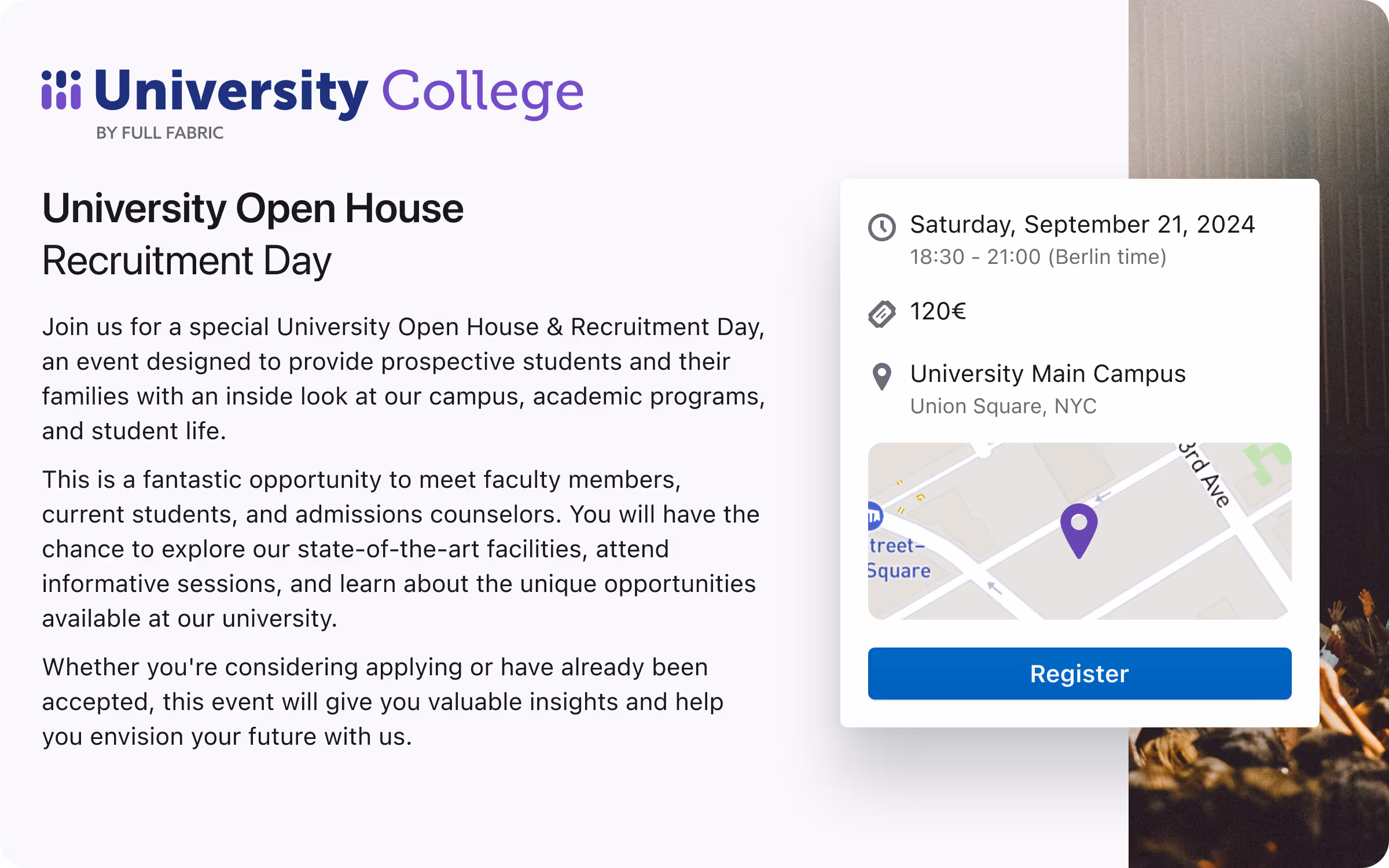Click the grey location pin icon
This screenshot has width=1389, height=868.
[x=881, y=376]
